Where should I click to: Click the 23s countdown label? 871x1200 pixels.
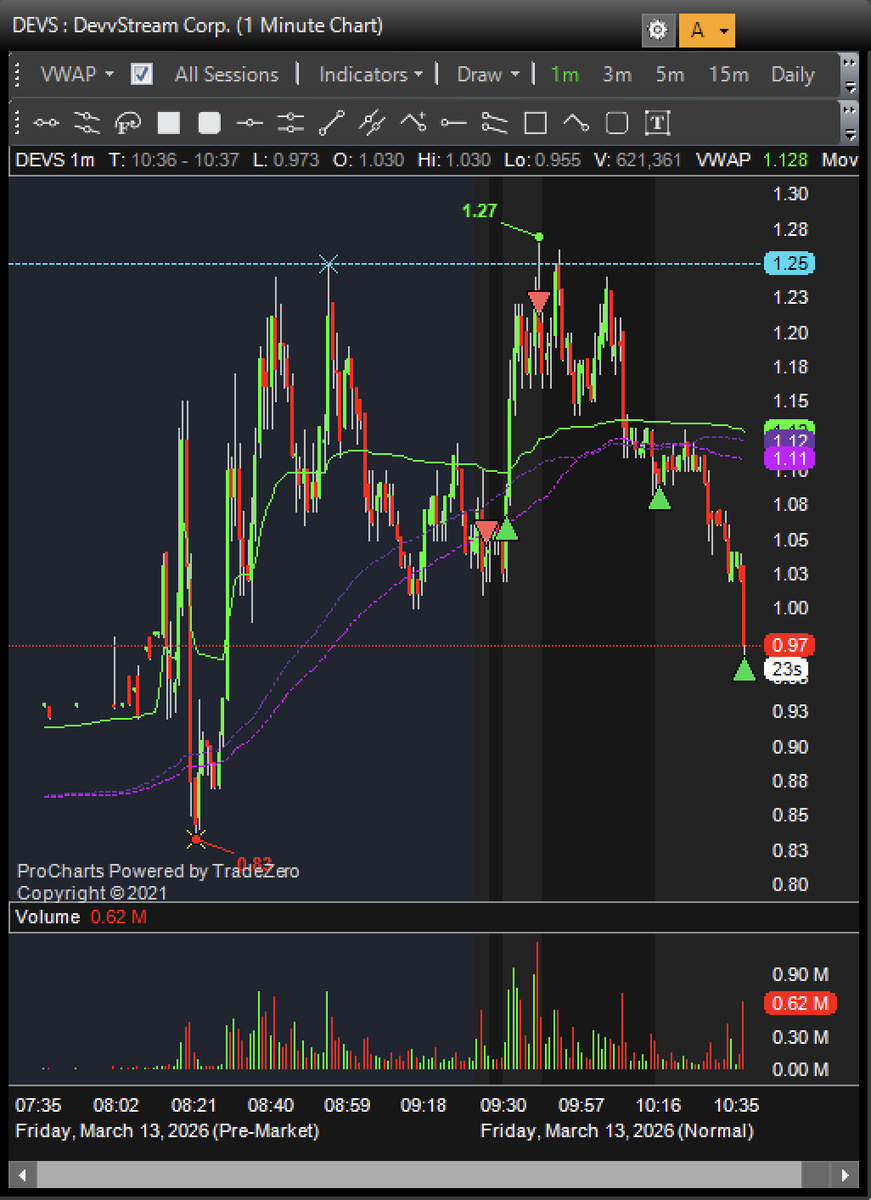click(788, 669)
